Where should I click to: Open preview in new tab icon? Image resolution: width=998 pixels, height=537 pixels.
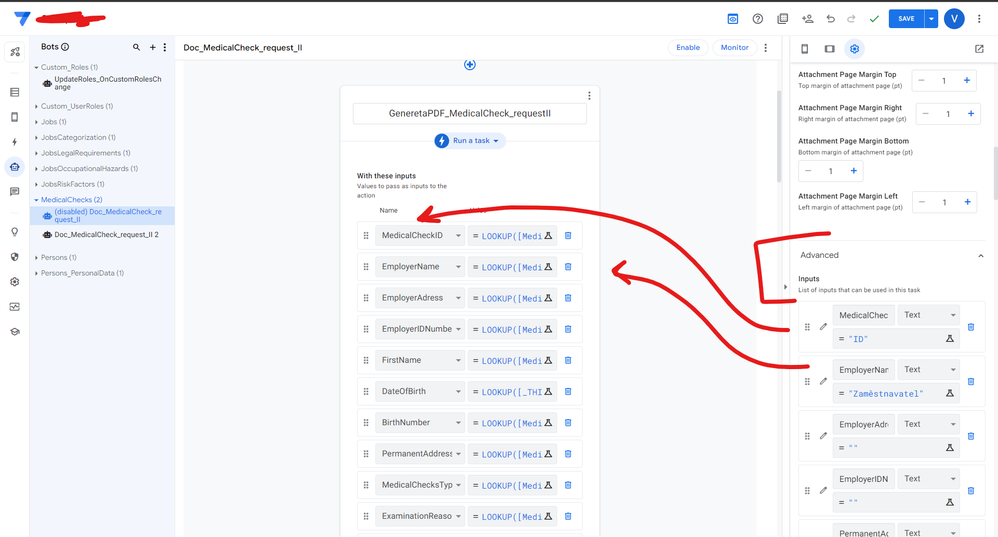(980, 49)
